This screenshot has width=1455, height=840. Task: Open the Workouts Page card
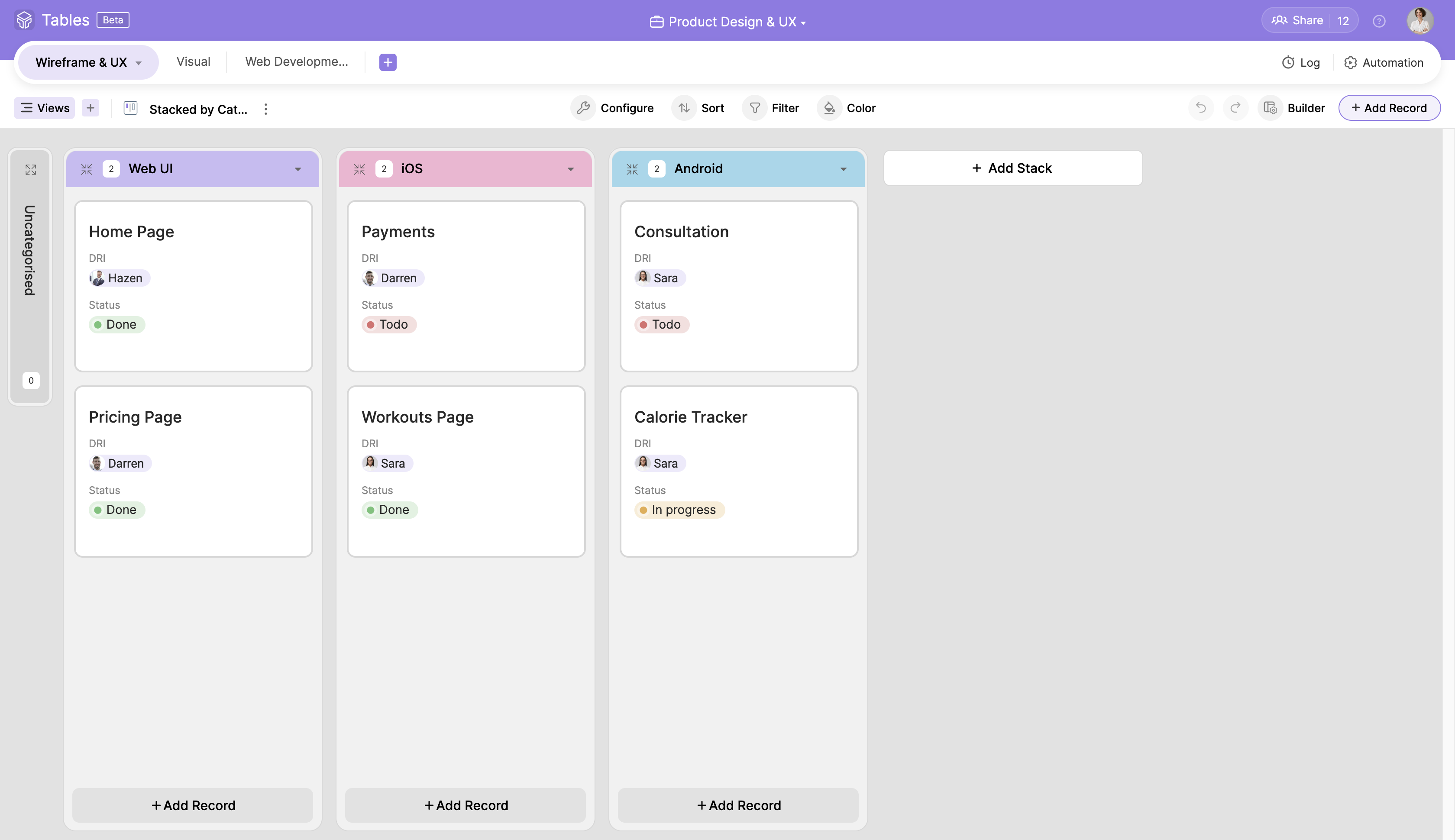466,472
